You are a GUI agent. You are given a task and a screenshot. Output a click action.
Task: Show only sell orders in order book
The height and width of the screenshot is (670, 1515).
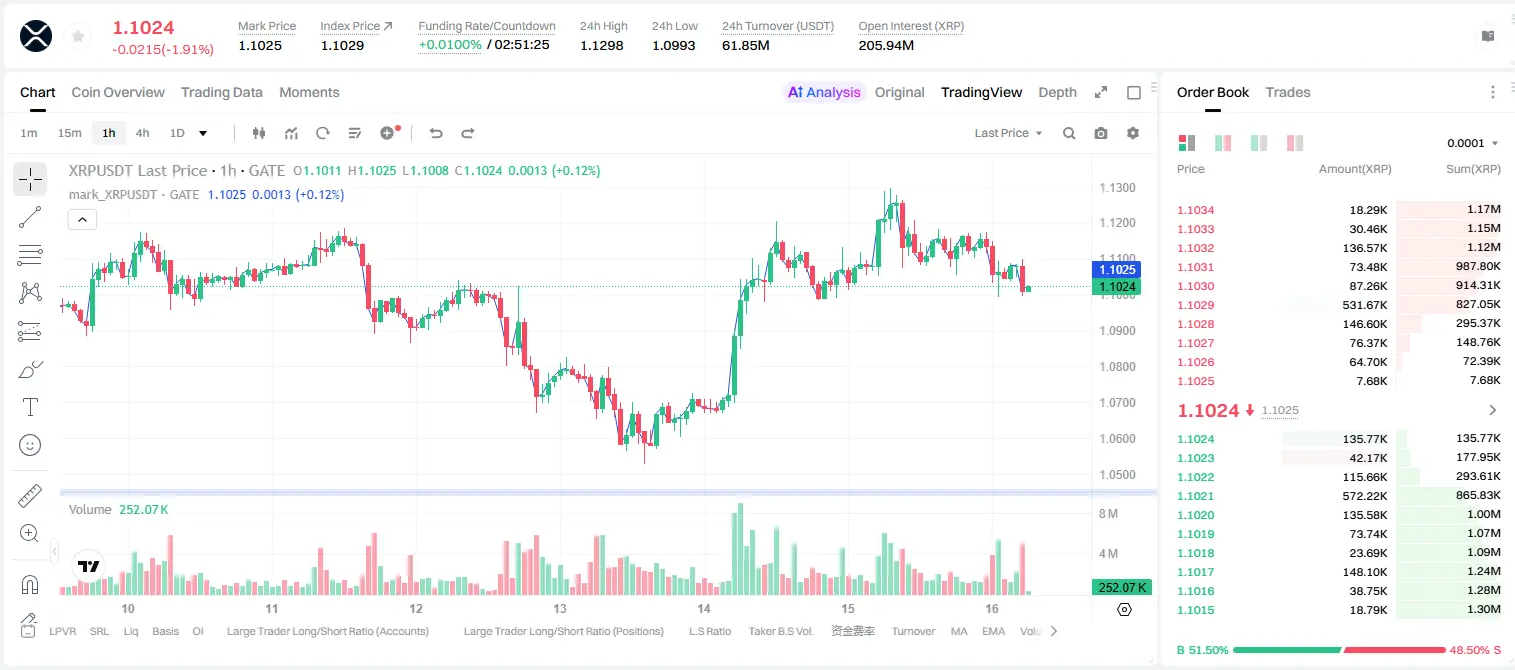[x=1295, y=143]
